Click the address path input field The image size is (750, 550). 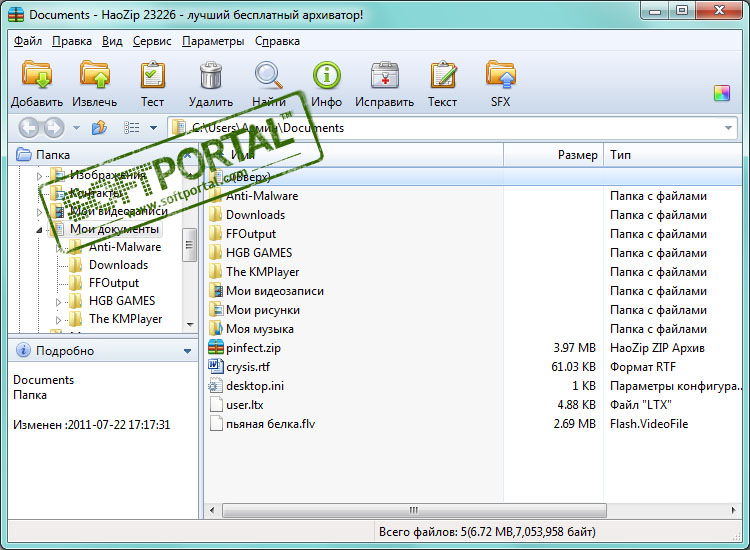point(452,128)
